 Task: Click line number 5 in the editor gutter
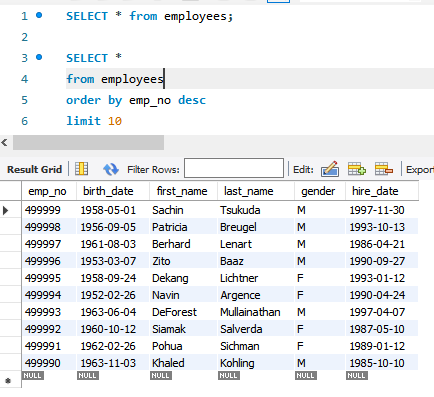24,100
